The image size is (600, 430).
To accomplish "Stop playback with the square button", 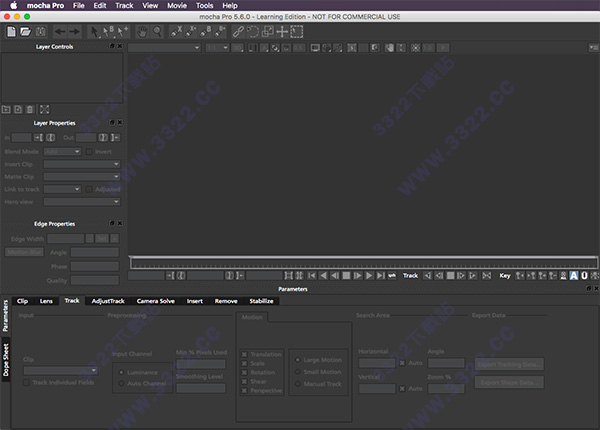I will [346, 275].
